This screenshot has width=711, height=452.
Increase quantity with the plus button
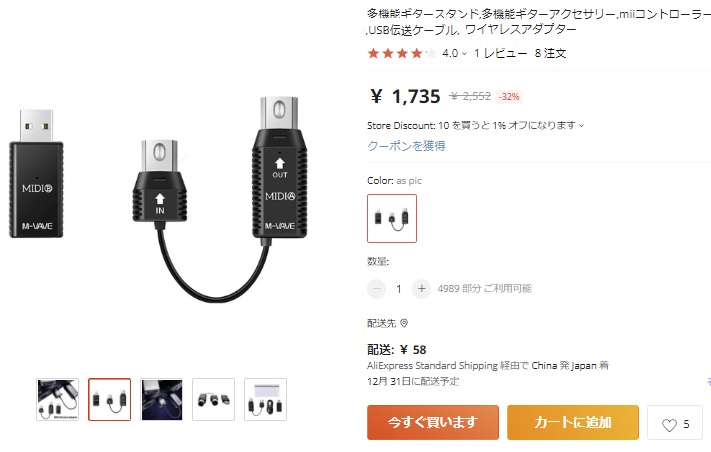coord(421,288)
